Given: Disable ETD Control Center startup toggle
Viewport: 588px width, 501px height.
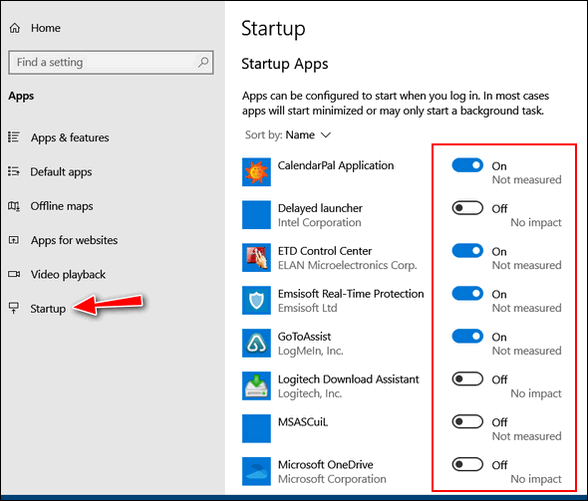Looking at the screenshot, I should [x=467, y=250].
